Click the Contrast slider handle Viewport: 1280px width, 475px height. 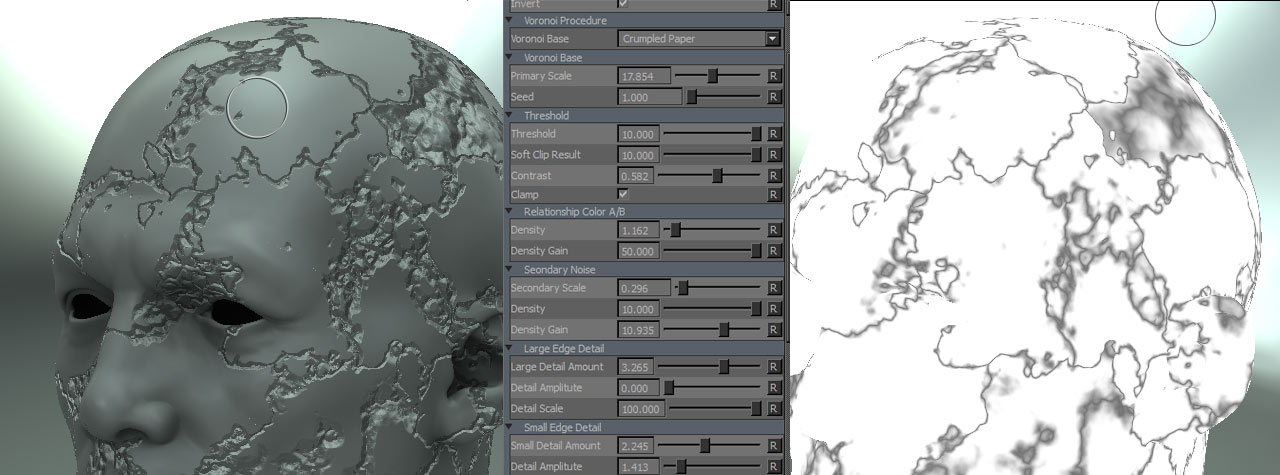tap(717, 176)
